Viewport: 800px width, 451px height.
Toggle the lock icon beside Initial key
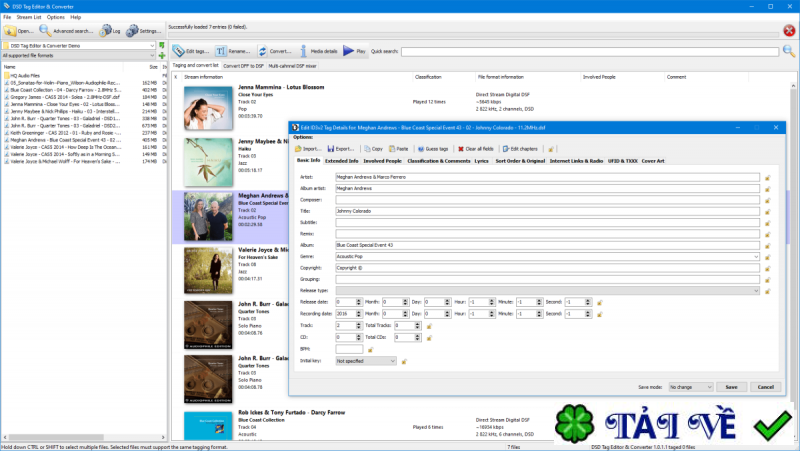click(x=405, y=361)
